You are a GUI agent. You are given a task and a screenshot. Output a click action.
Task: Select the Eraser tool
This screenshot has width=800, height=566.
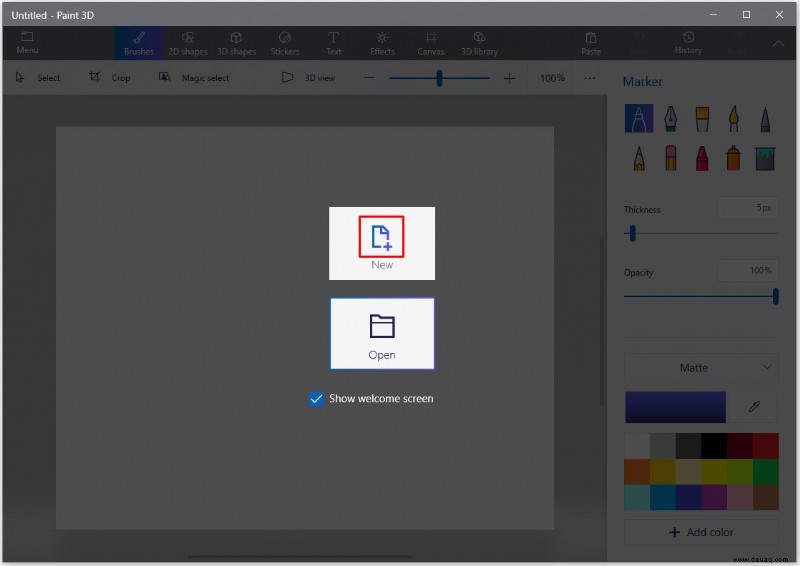pos(670,158)
